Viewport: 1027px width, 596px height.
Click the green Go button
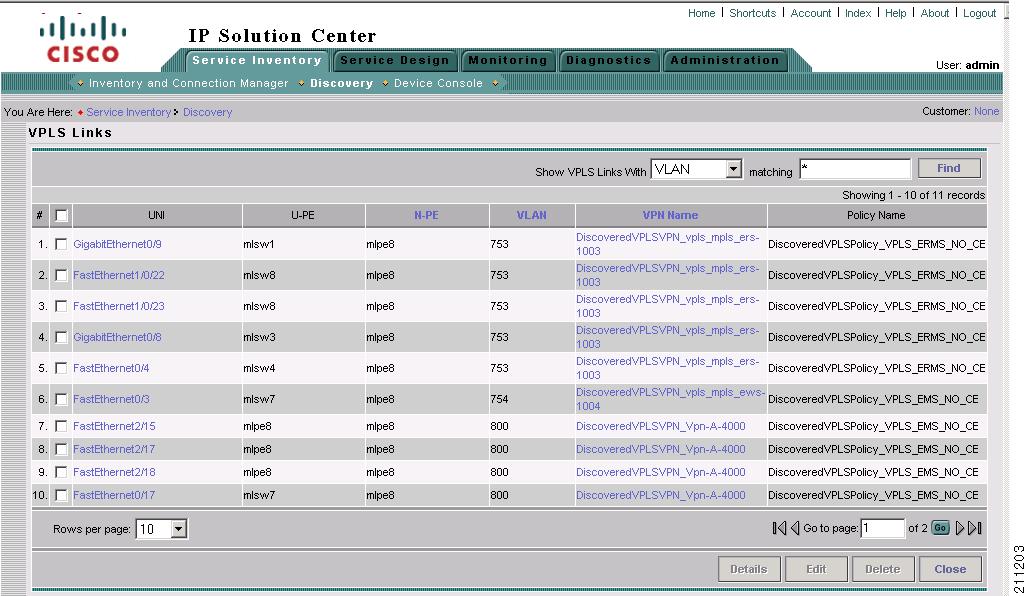click(x=940, y=528)
